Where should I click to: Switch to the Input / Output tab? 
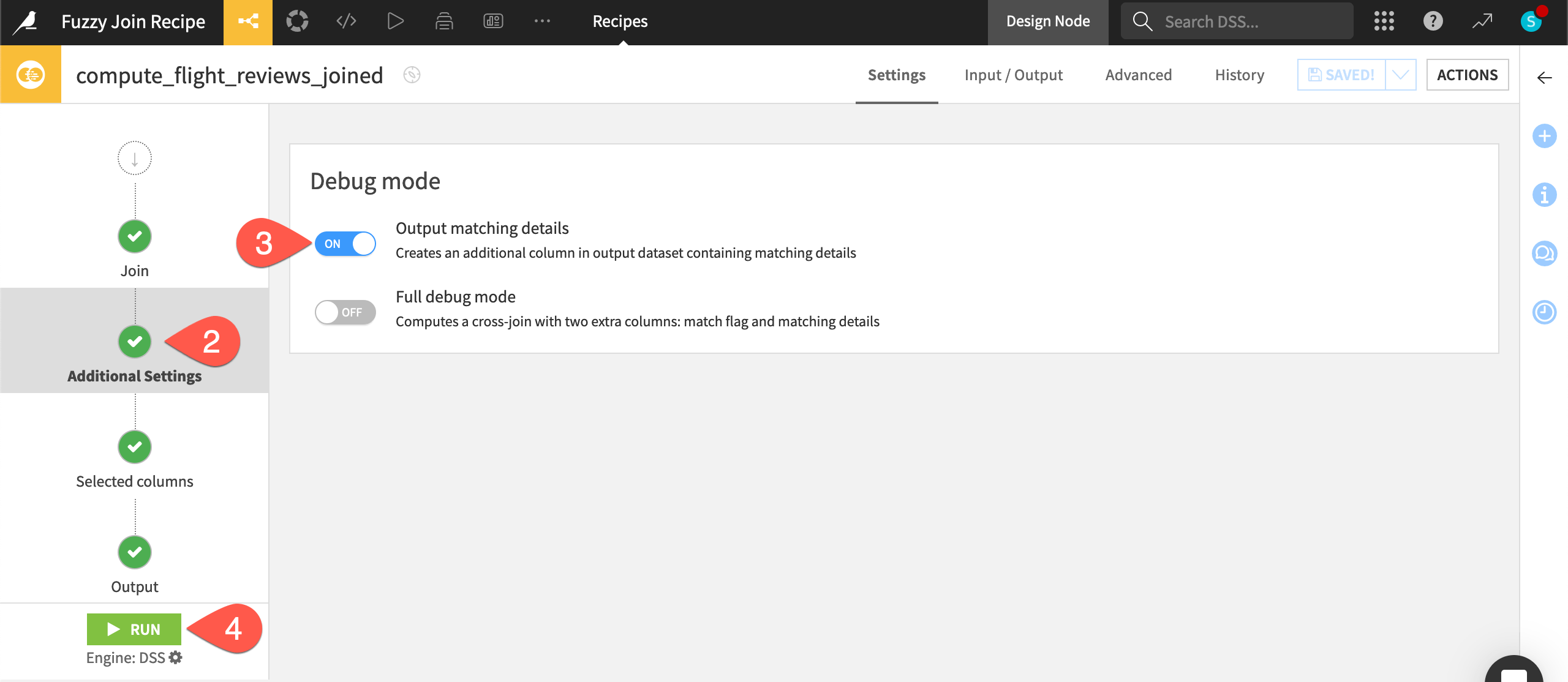pos(1013,75)
